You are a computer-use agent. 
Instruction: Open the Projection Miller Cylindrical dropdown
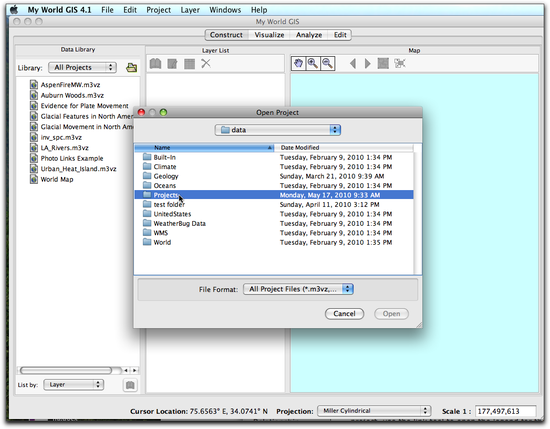[x=374, y=411]
